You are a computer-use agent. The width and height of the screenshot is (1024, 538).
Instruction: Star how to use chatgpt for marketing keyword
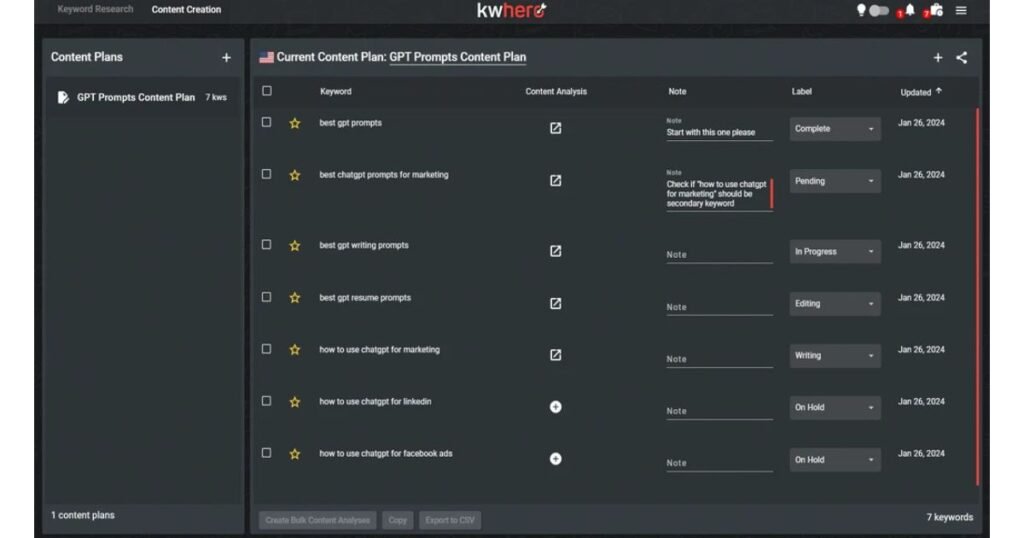click(295, 349)
